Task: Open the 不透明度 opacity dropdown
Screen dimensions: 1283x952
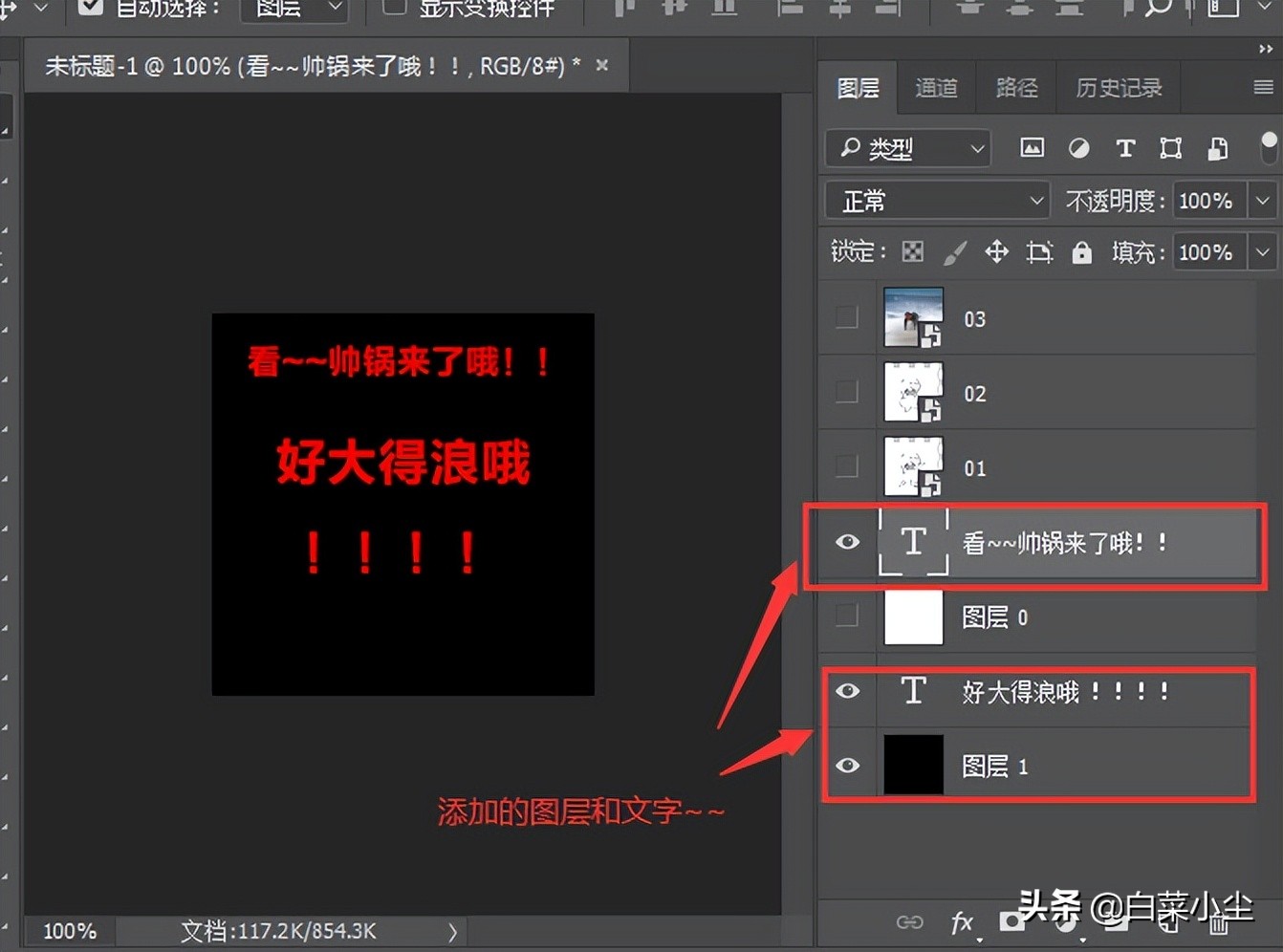Action: 1262,201
